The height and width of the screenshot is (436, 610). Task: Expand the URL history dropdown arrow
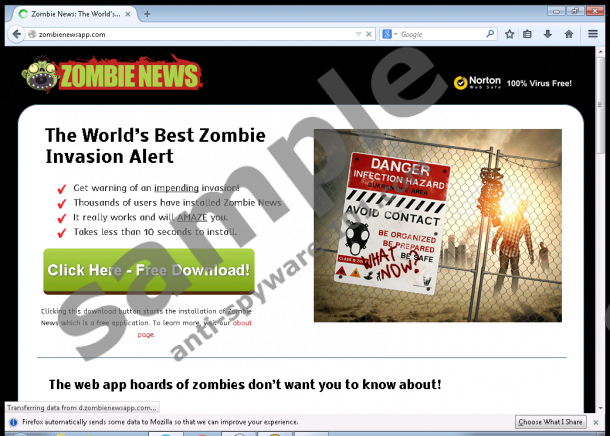(x=358, y=34)
